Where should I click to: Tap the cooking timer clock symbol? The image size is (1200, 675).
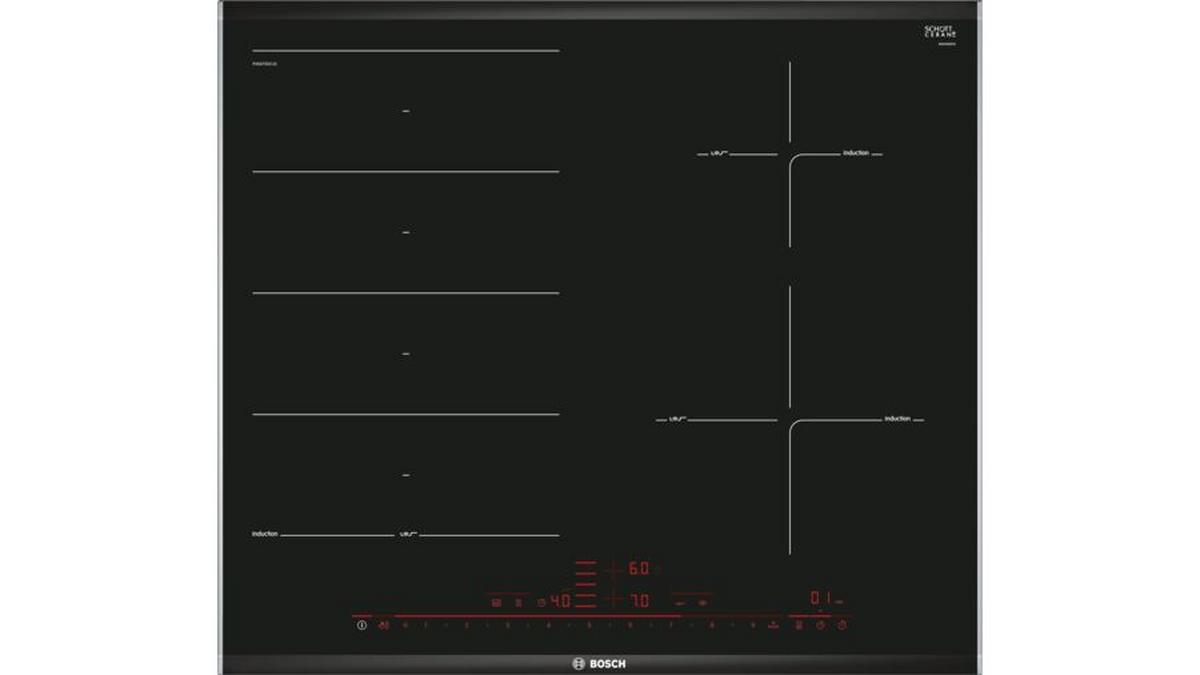coord(820,625)
